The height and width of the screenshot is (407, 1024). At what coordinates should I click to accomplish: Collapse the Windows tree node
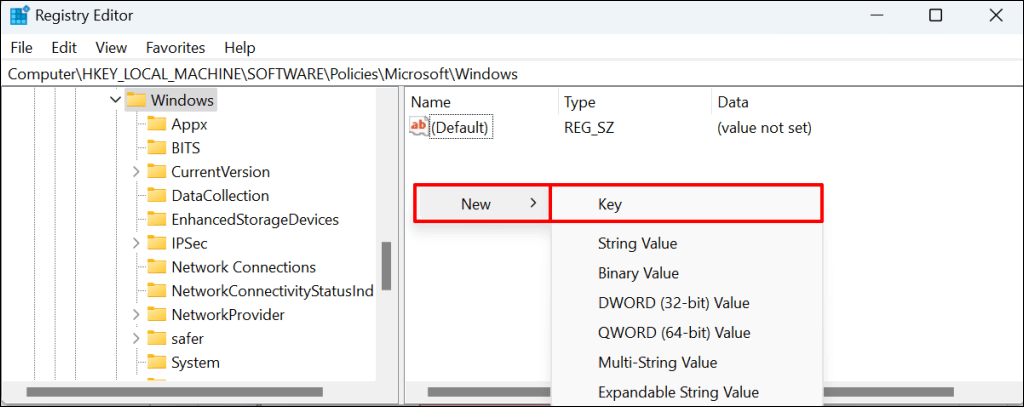pos(115,101)
